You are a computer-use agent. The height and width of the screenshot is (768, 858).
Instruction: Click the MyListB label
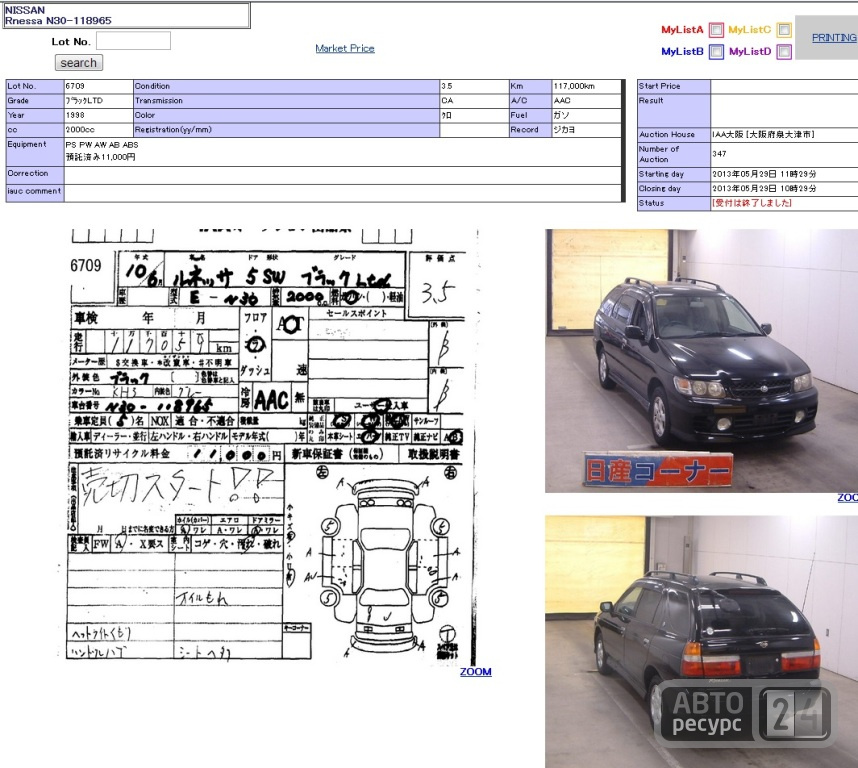point(682,51)
